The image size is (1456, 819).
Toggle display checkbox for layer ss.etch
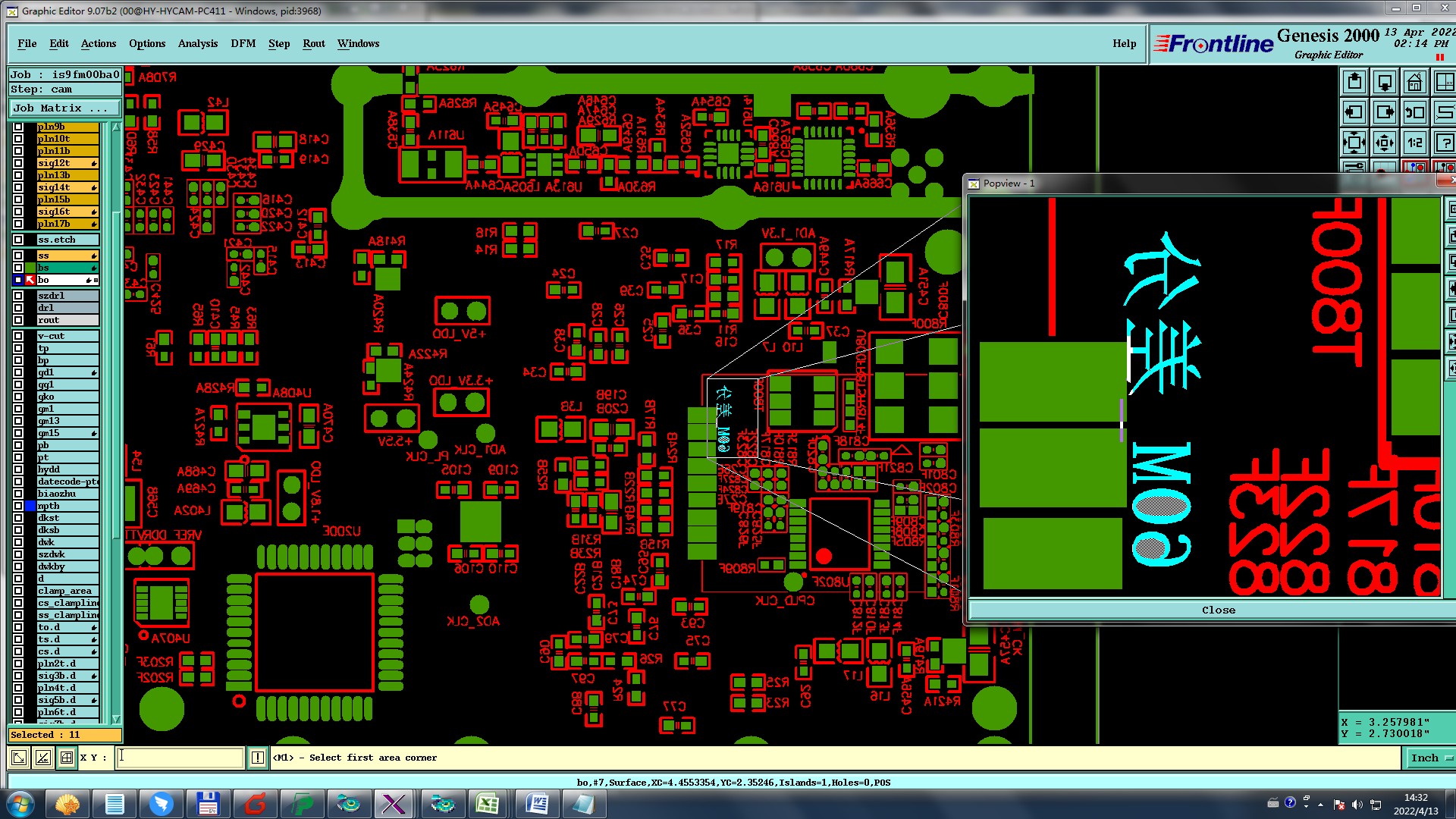(x=18, y=240)
